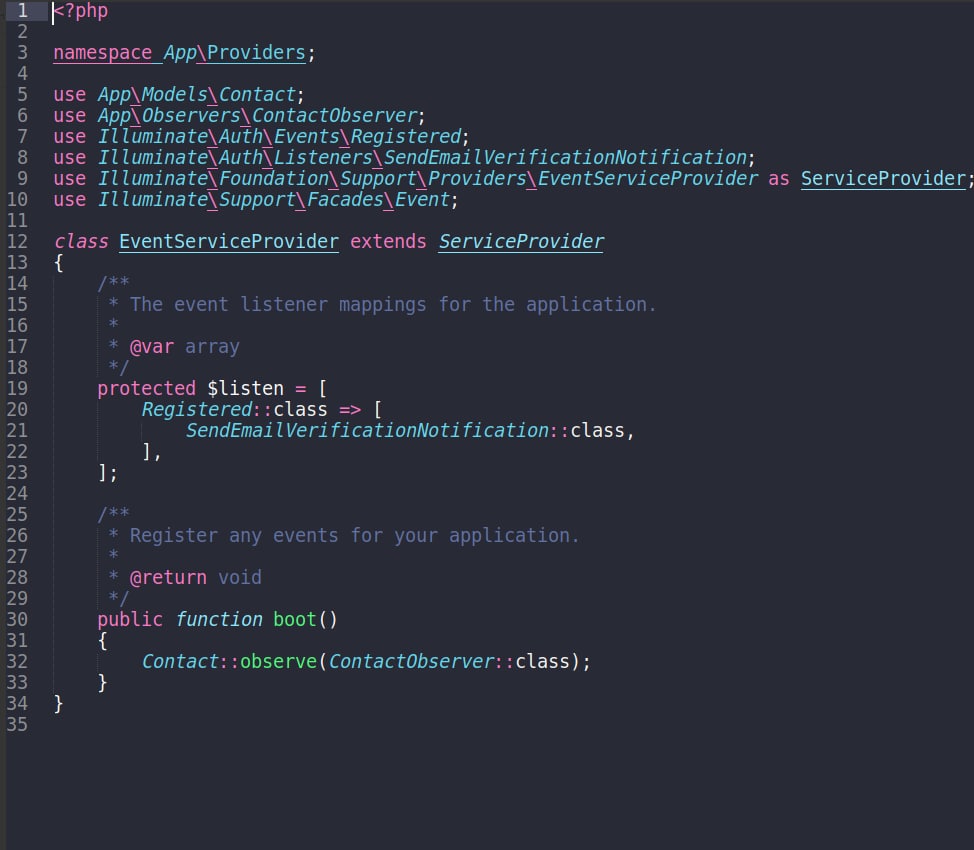The height and width of the screenshot is (850, 974).
Task: Click 'Foundation' on line 9
Action: 273,179
